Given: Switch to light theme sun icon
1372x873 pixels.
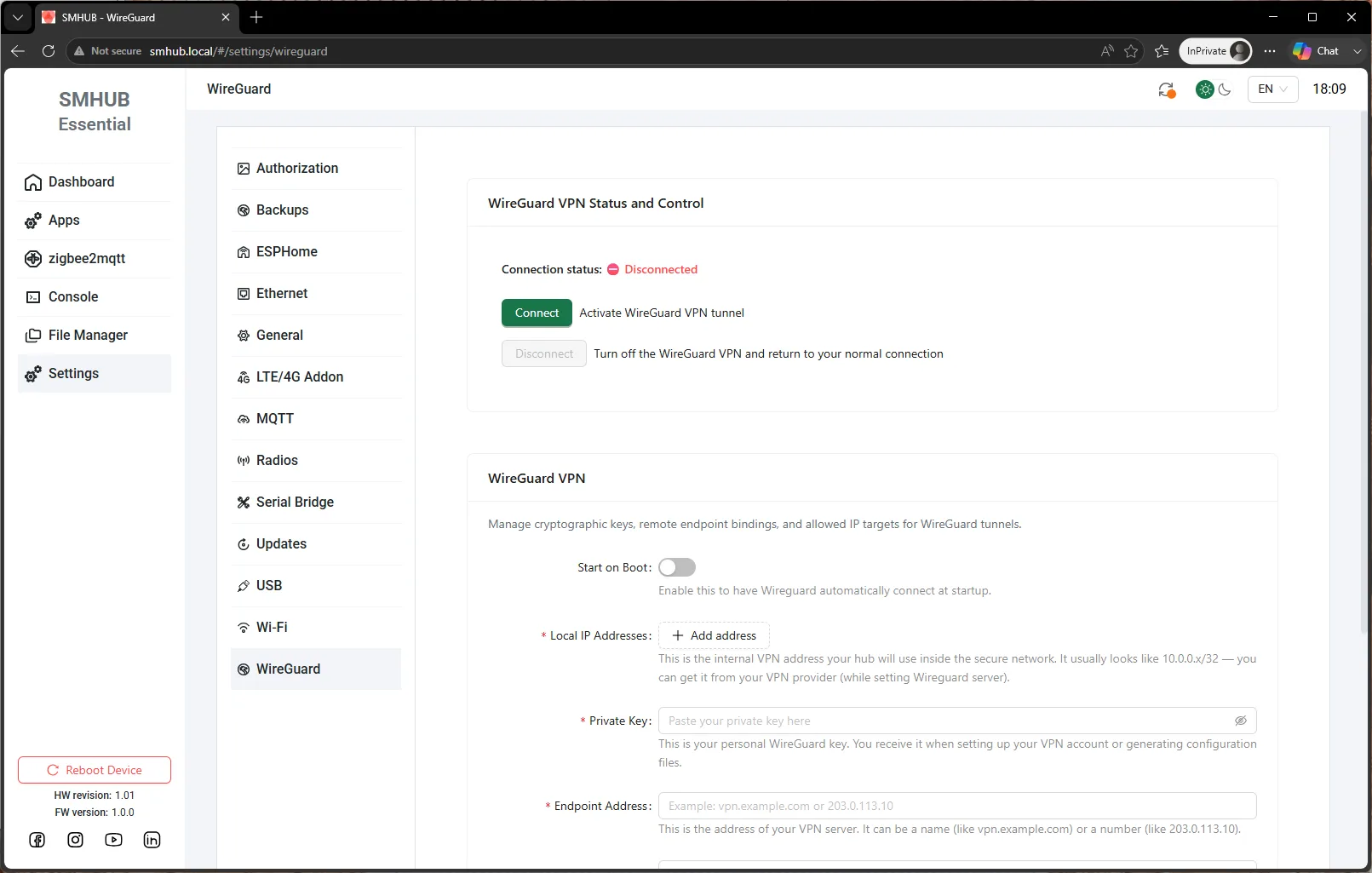Looking at the screenshot, I should [x=1205, y=89].
